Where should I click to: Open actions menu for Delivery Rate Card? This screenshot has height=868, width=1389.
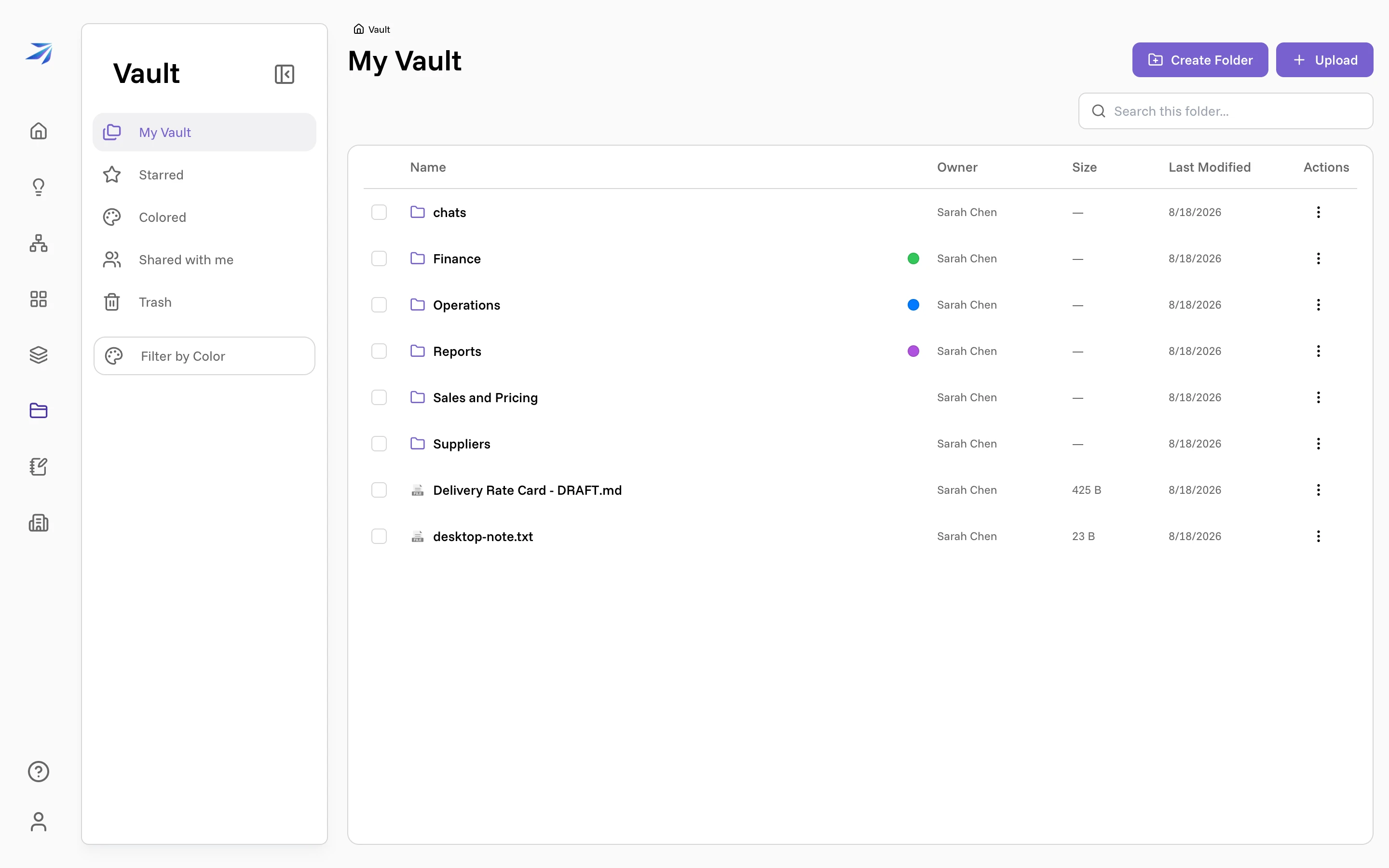coord(1319,489)
